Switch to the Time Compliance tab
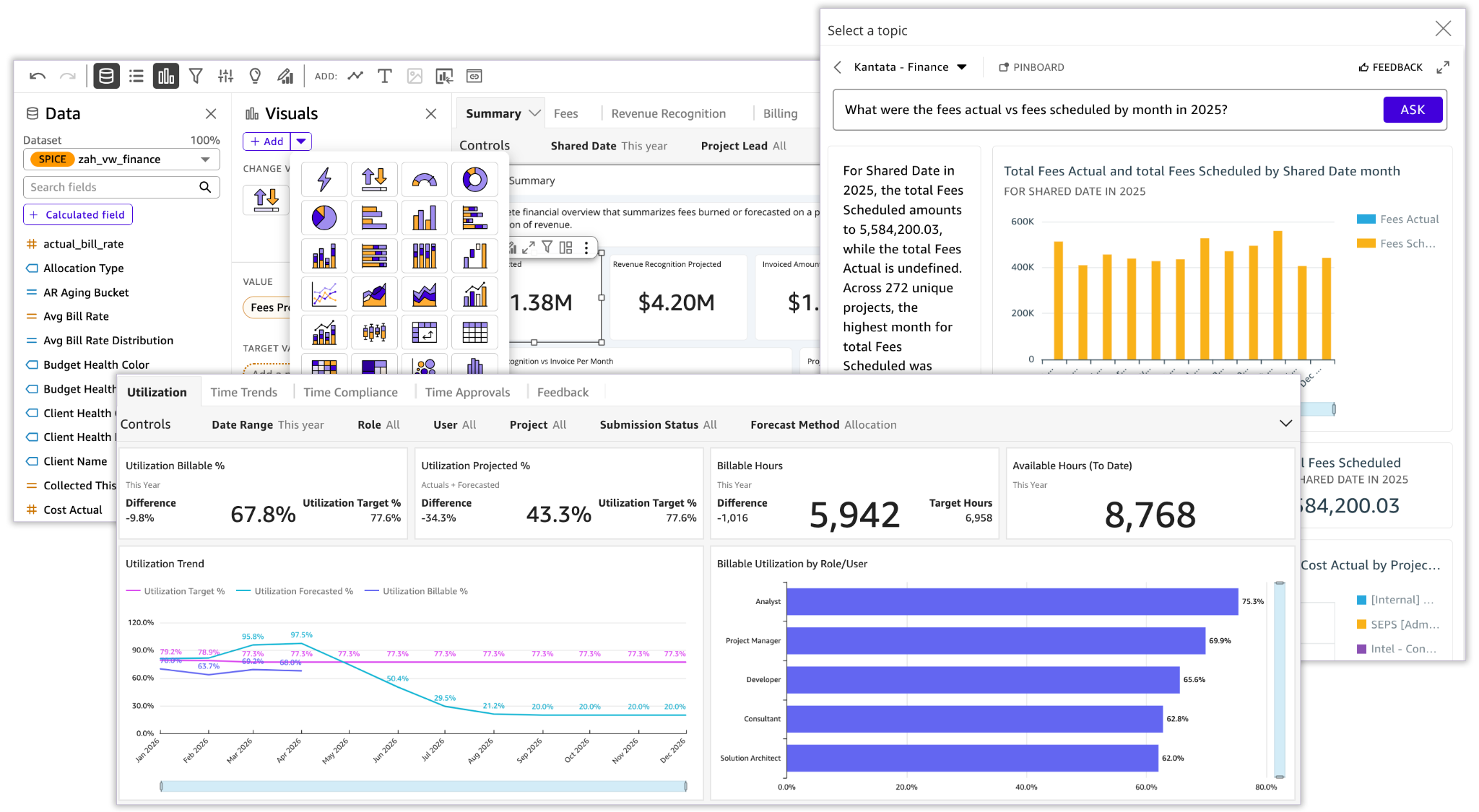Screen dimensions: 1479x812 pyautogui.click(x=350, y=392)
